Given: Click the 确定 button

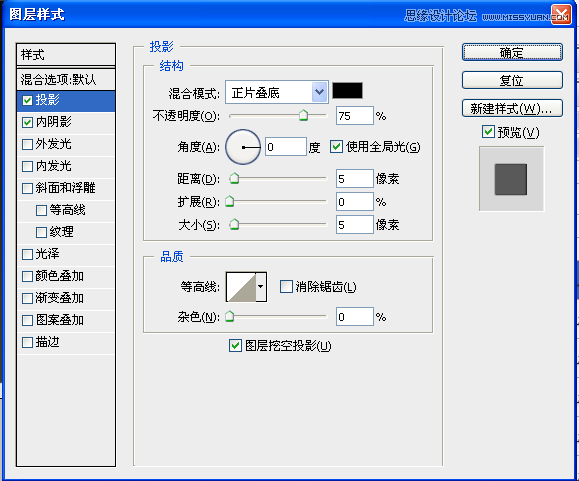Looking at the screenshot, I should click(512, 52).
